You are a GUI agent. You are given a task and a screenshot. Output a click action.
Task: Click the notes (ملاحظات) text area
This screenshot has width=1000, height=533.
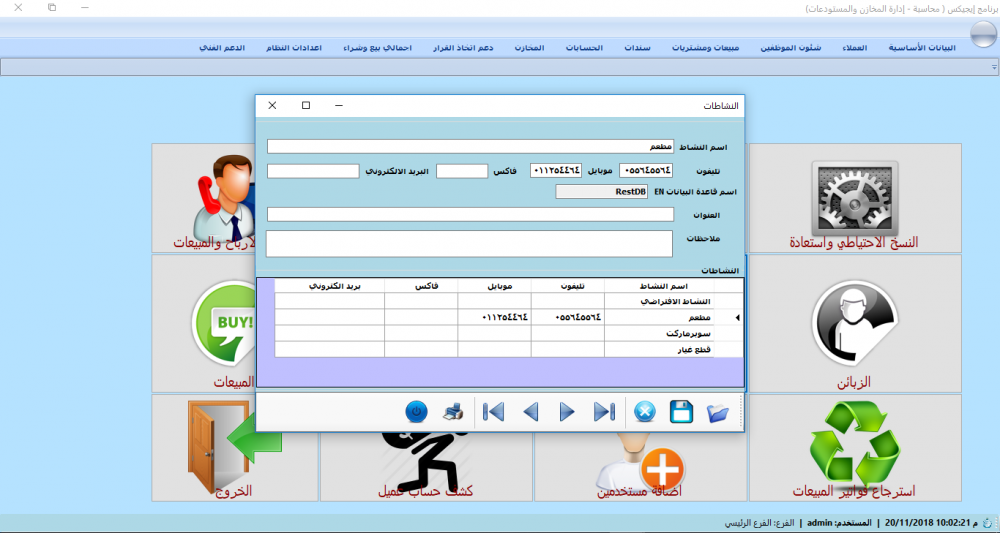469,244
